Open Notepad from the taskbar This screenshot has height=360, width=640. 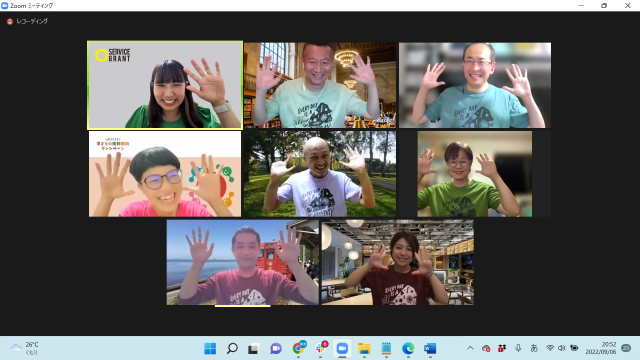386,349
